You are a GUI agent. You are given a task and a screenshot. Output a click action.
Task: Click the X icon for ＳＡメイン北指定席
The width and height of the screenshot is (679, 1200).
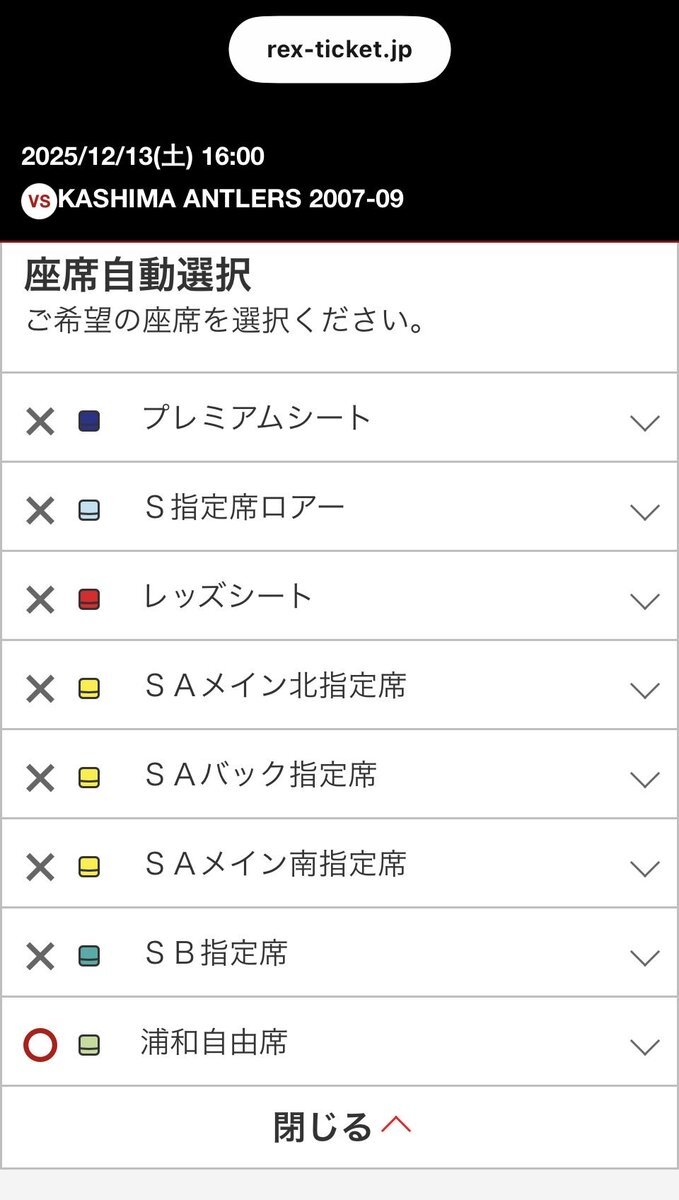(x=40, y=689)
